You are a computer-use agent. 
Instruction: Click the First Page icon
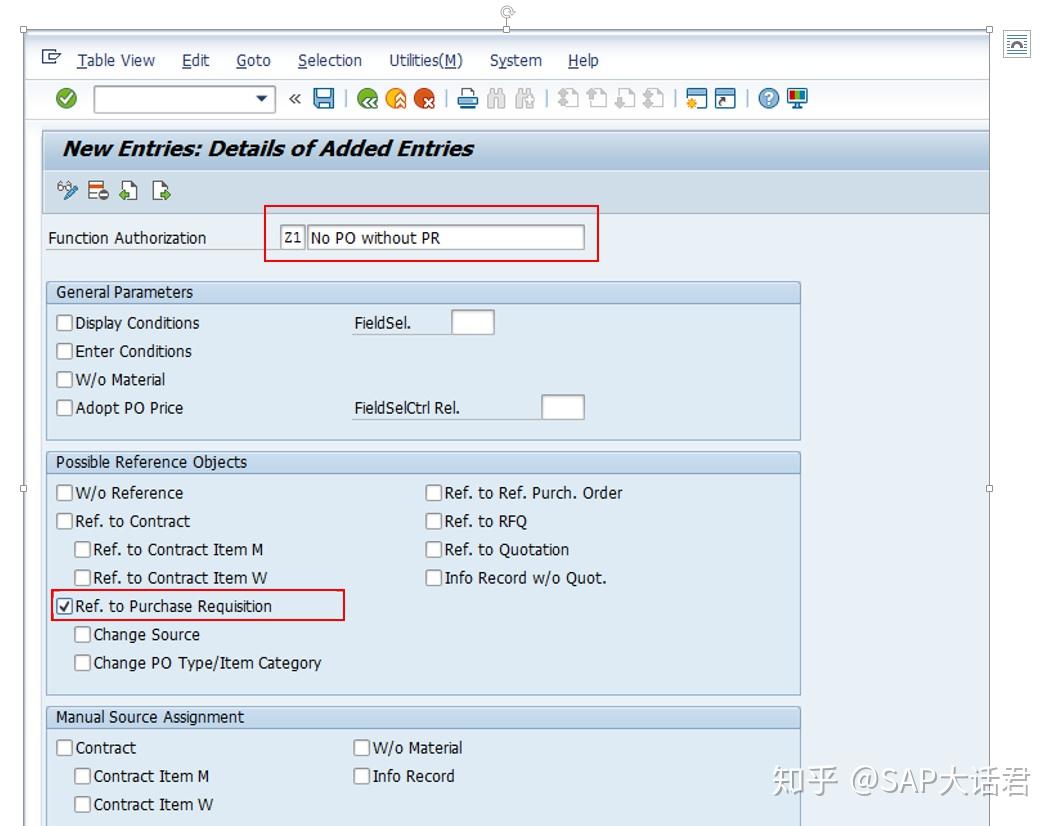coord(568,99)
